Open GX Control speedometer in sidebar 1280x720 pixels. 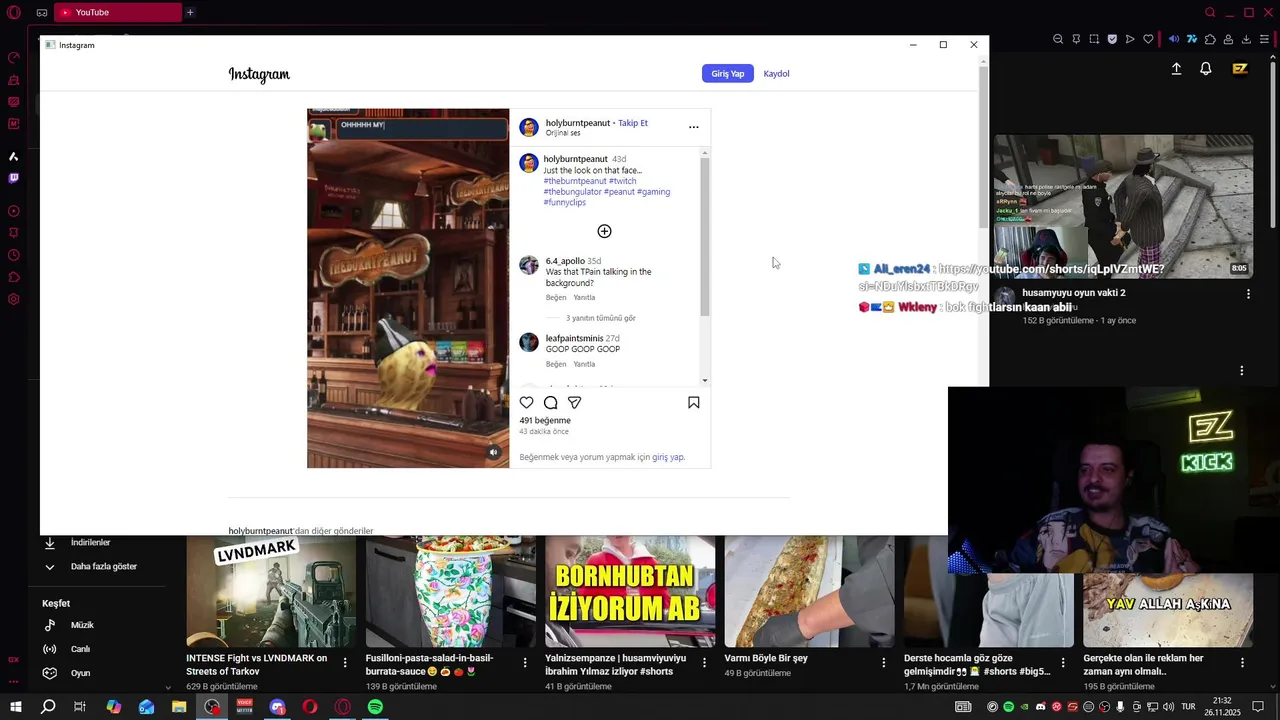click(14, 57)
